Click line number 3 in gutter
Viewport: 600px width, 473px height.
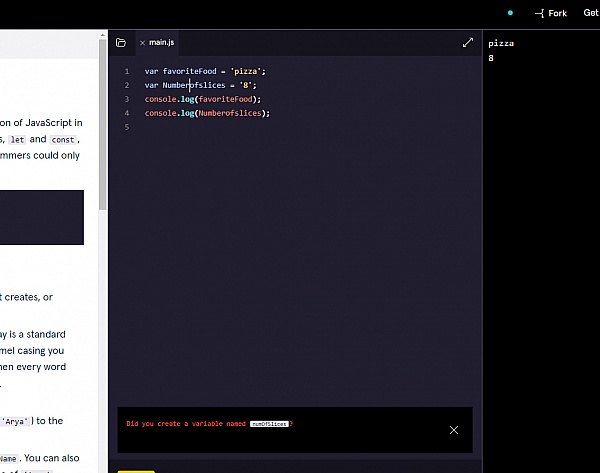pos(127,99)
